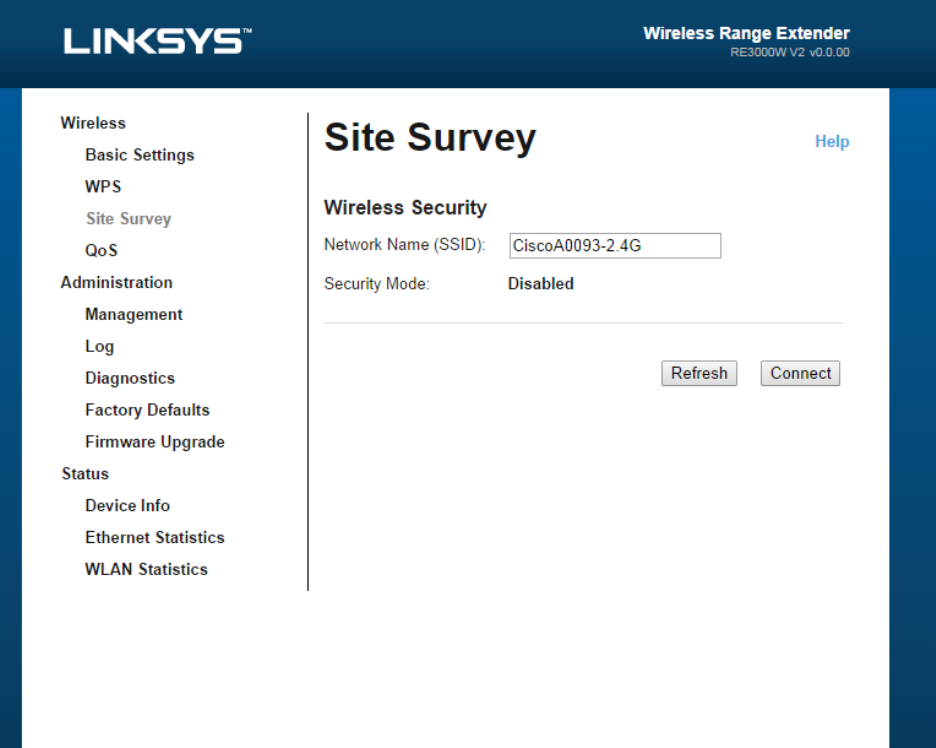Open Basic Settings page
The image size is (936, 748).
tap(140, 155)
